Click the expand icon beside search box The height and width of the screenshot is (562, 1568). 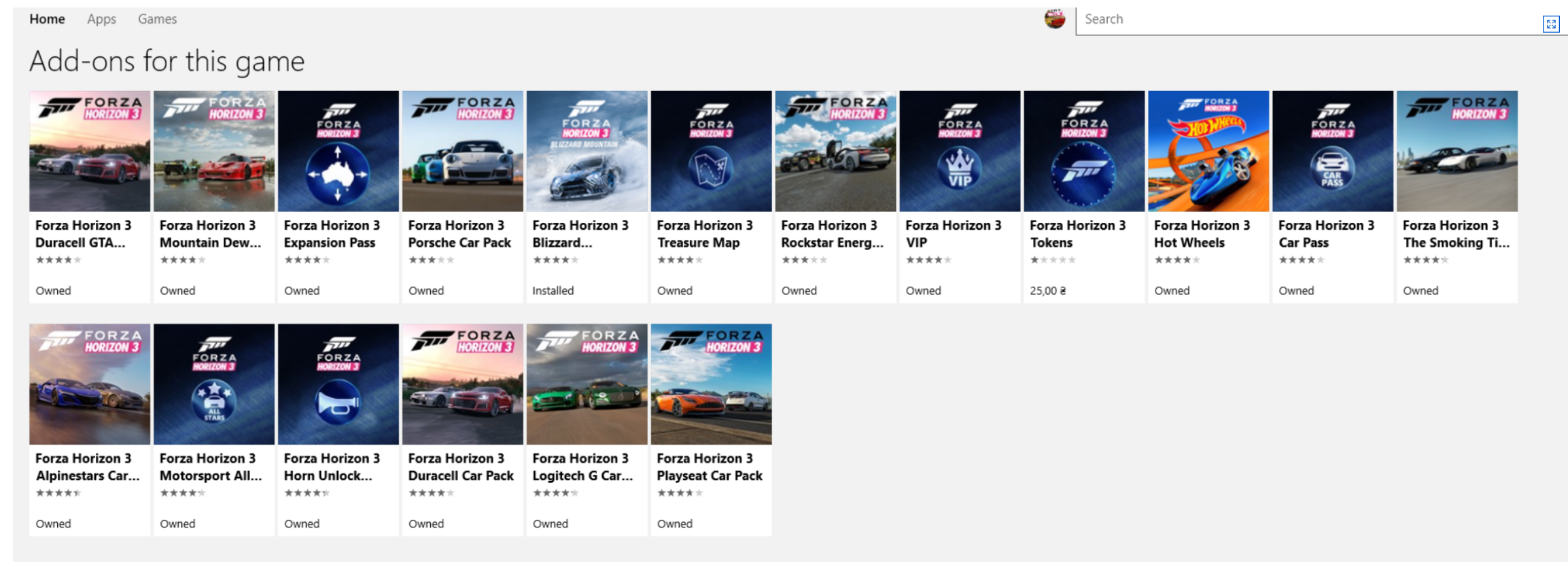tap(1550, 24)
